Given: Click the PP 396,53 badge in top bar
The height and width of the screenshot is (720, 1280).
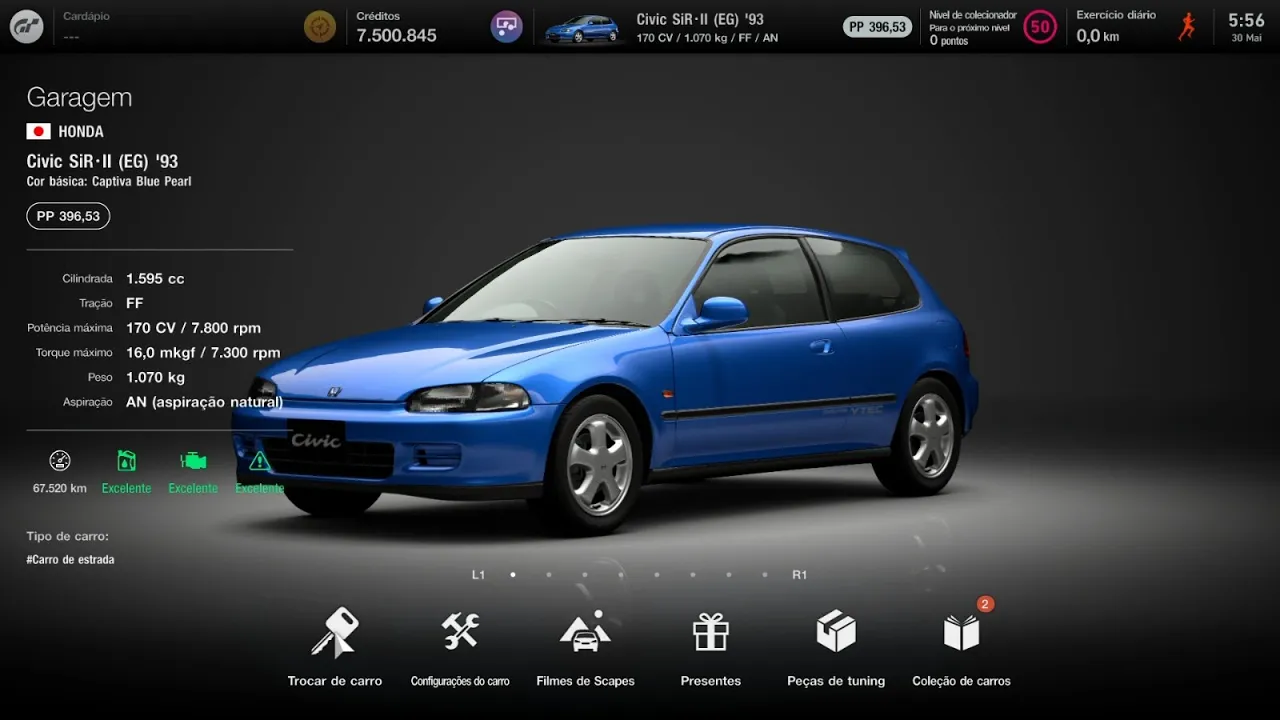Looking at the screenshot, I should (x=877, y=27).
